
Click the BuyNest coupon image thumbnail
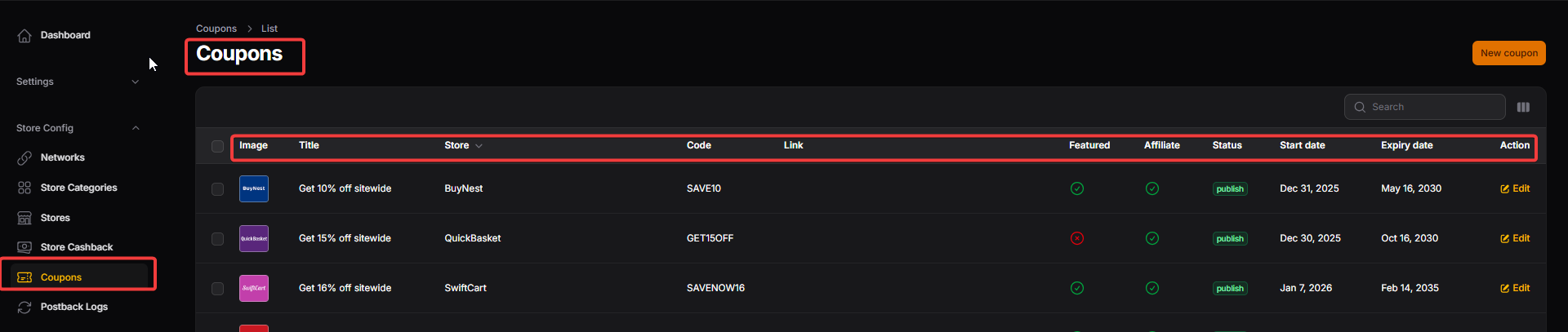click(254, 188)
